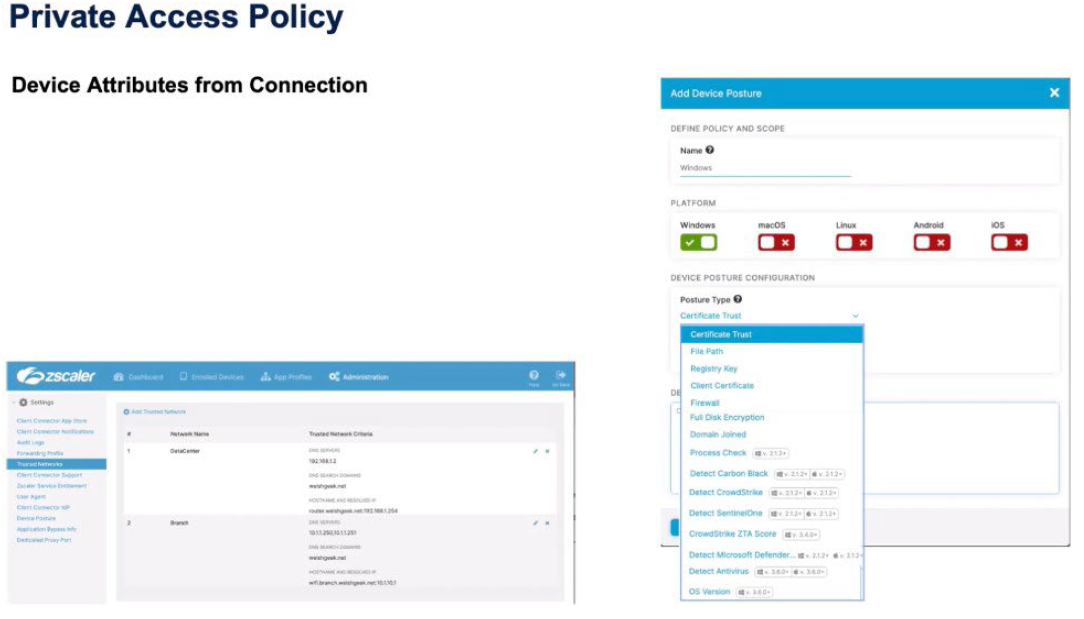The image size is (1084, 619).
Task: Select Device Posture in the Settings sidebar
Action: coord(37,518)
